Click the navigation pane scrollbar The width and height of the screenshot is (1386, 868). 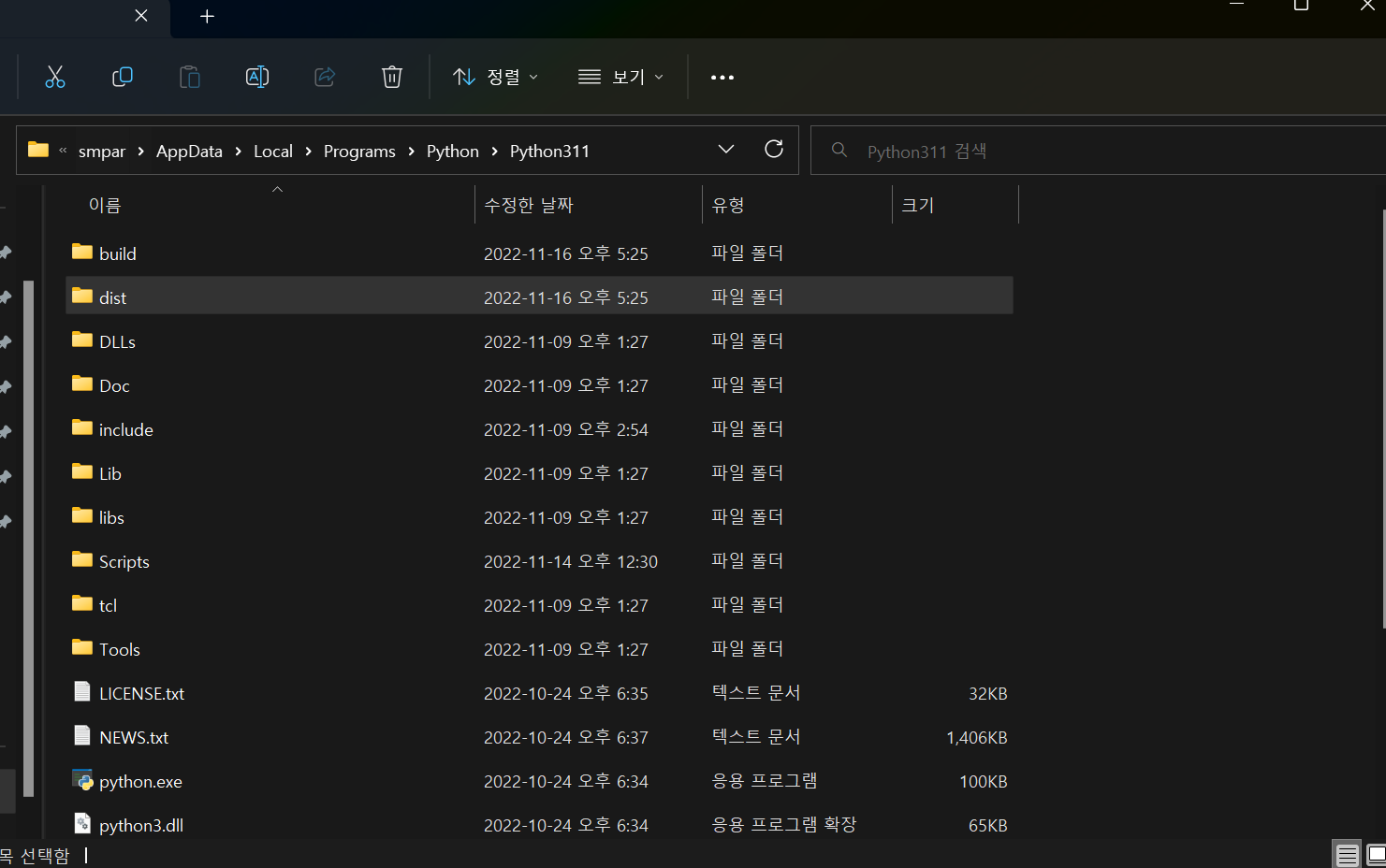29,538
